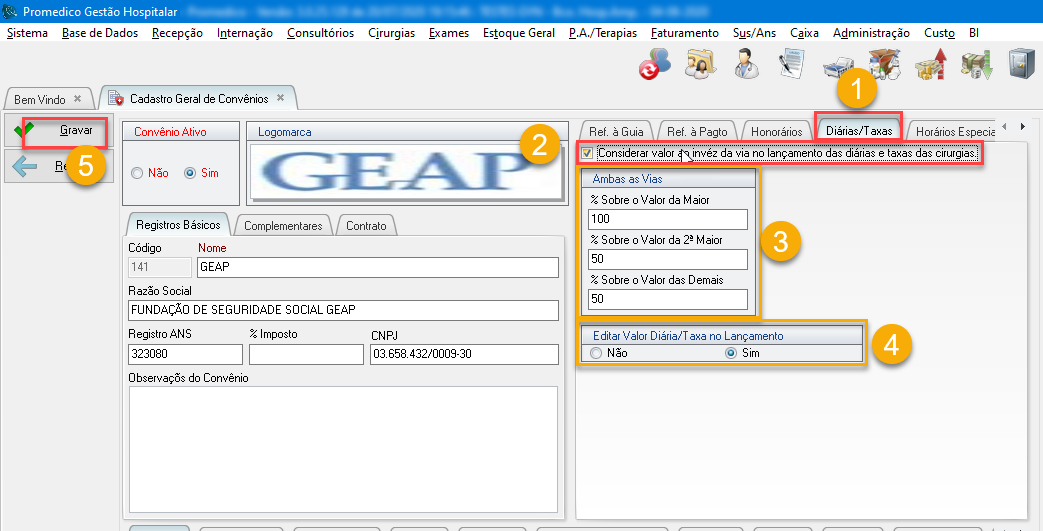The image size is (1043, 531).
Task: Open the document with pen icon
Action: (x=792, y=65)
